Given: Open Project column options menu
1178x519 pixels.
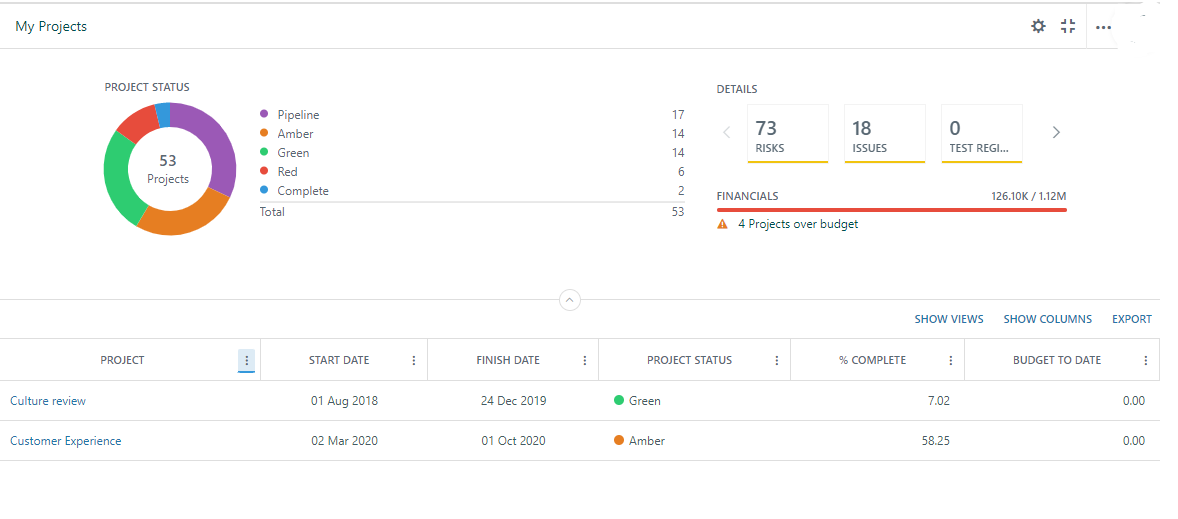Looking at the screenshot, I should [246, 361].
